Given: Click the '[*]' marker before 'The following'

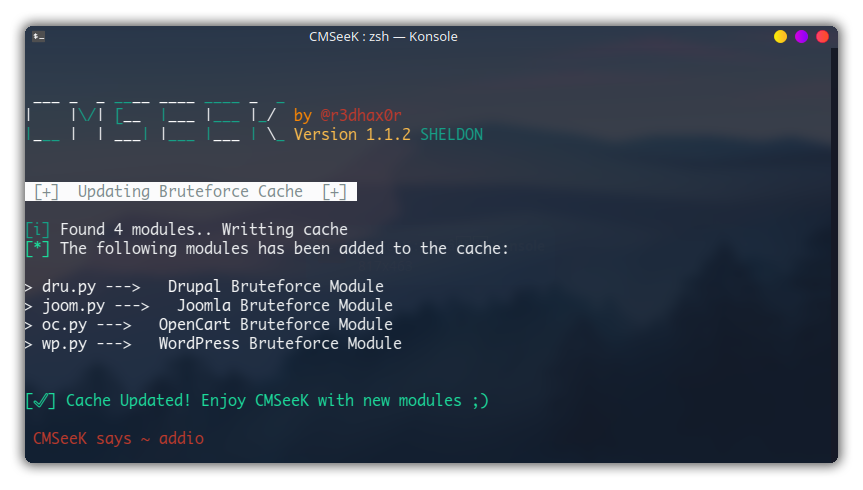Looking at the screenshot, I should pyautogui.click(x=37, y=248).
